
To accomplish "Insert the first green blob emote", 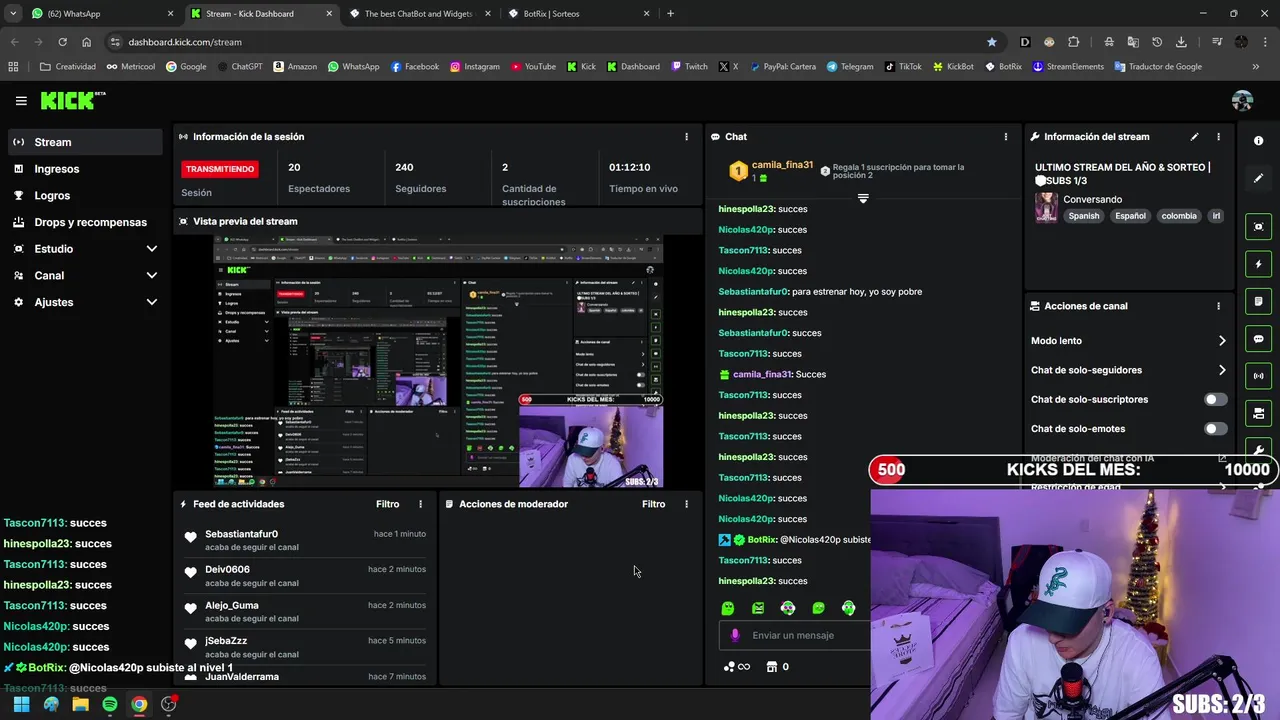I will tap(727, 608).
